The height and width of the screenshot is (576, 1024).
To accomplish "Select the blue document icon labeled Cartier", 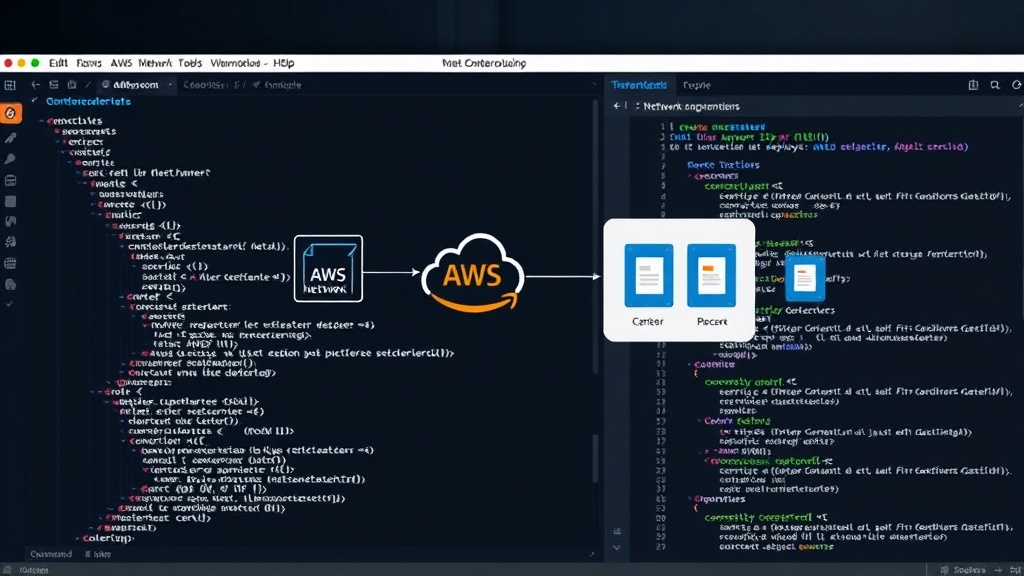I will click(648, 276).
